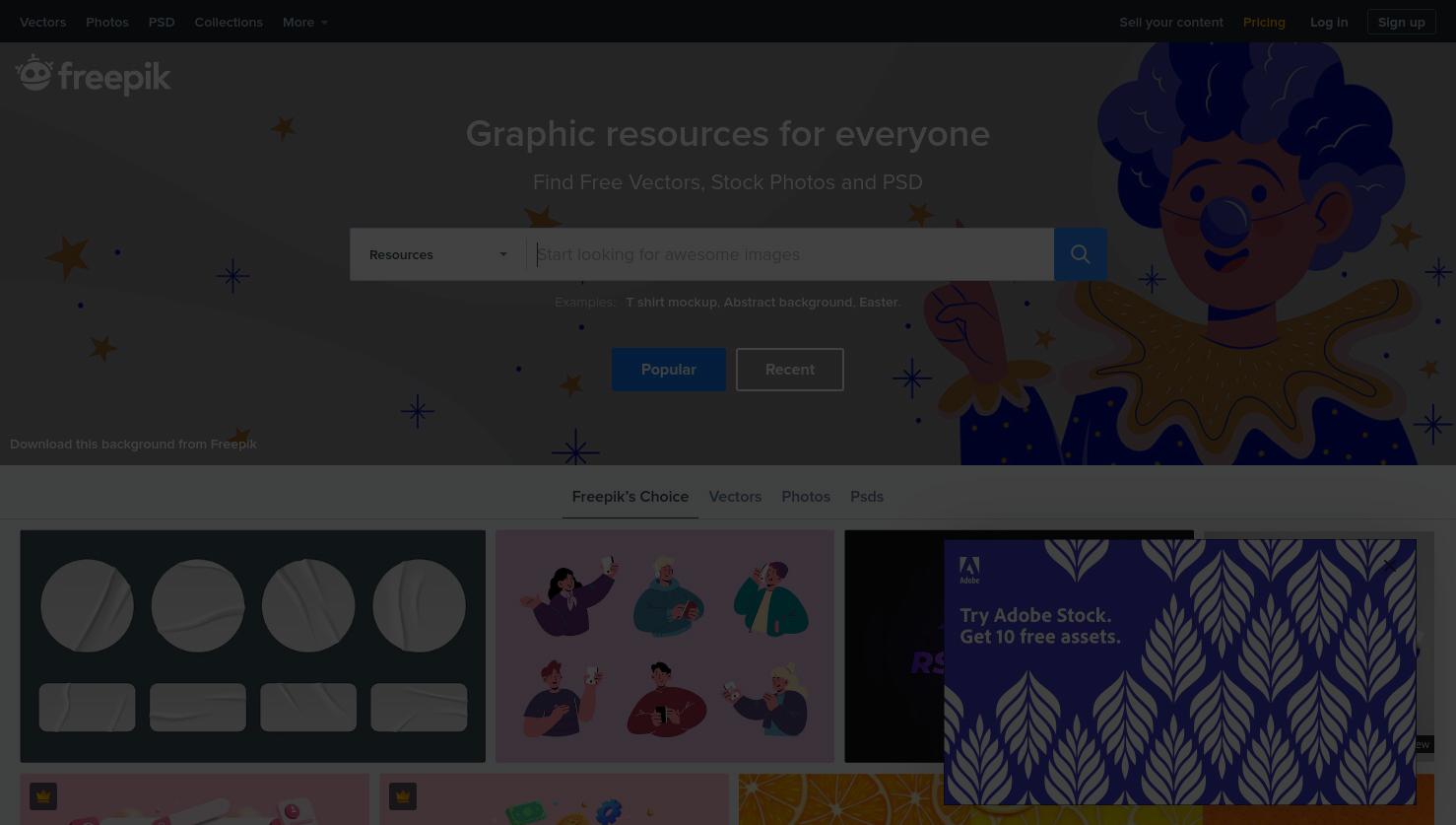The height and width of the screenshot is (825, 1456).
Task: Select the Popular button
Action: [x=669, y=370]
